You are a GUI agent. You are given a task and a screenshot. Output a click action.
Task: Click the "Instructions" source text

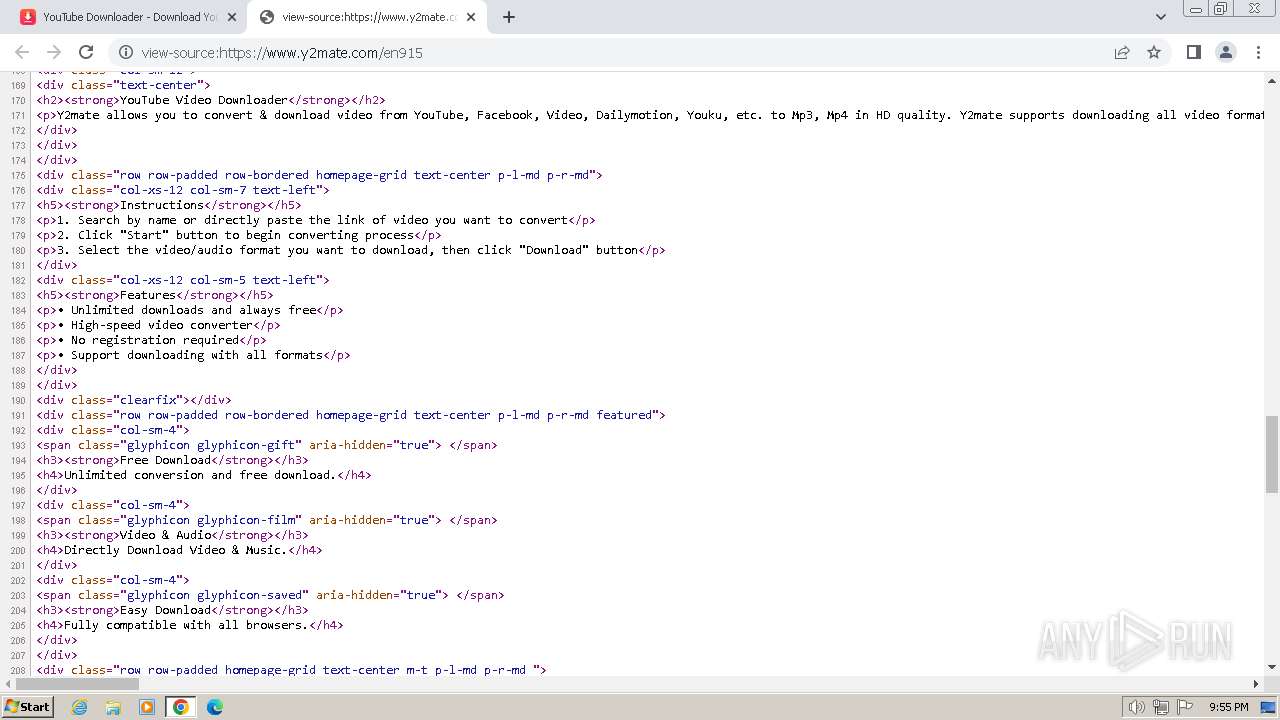tap(161, 205)
